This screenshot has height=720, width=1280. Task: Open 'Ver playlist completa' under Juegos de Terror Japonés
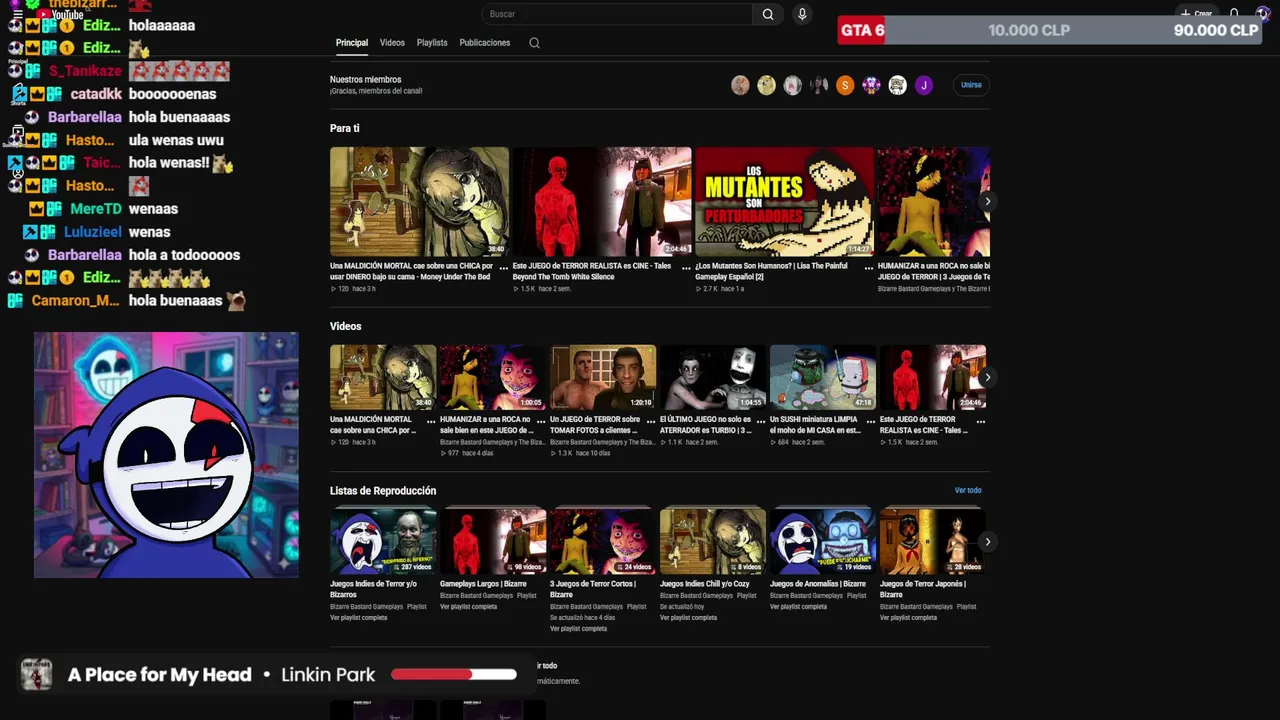(908, 618)
